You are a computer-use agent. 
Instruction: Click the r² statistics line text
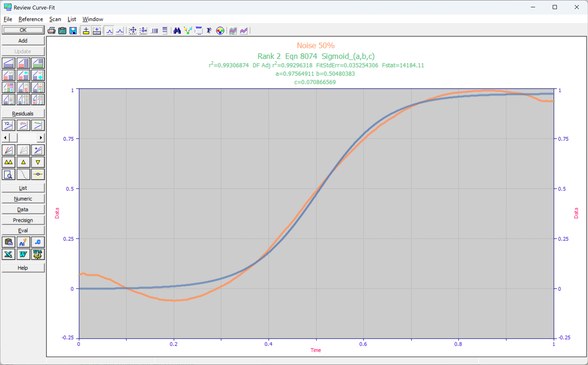[x=316, y=65]
